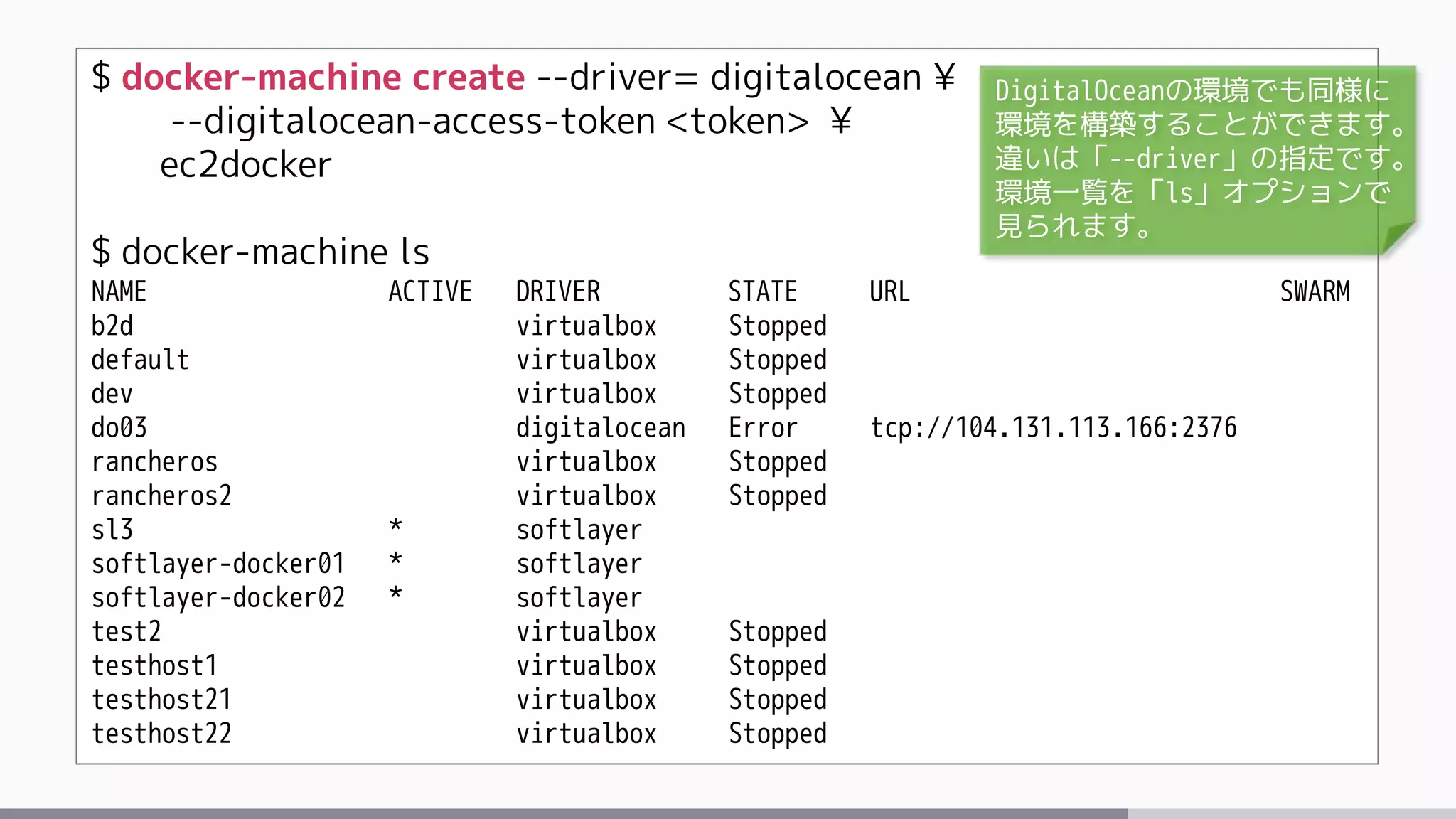Select the 'test2' machine name
This screenshot has width=1456, height=819.
click(x=126, y=632)
